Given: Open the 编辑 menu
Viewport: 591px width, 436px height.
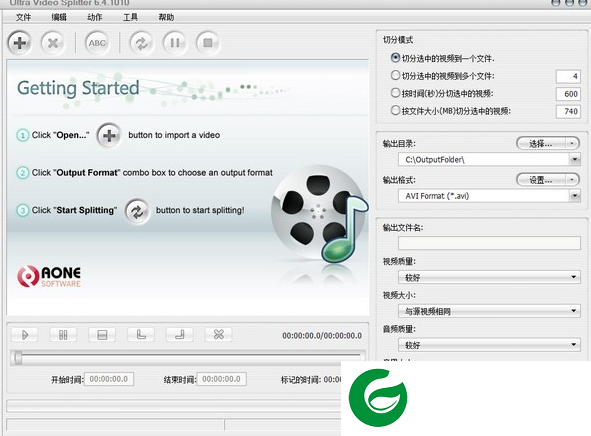Looking at the screenshot, I should [x=59, y=17].
